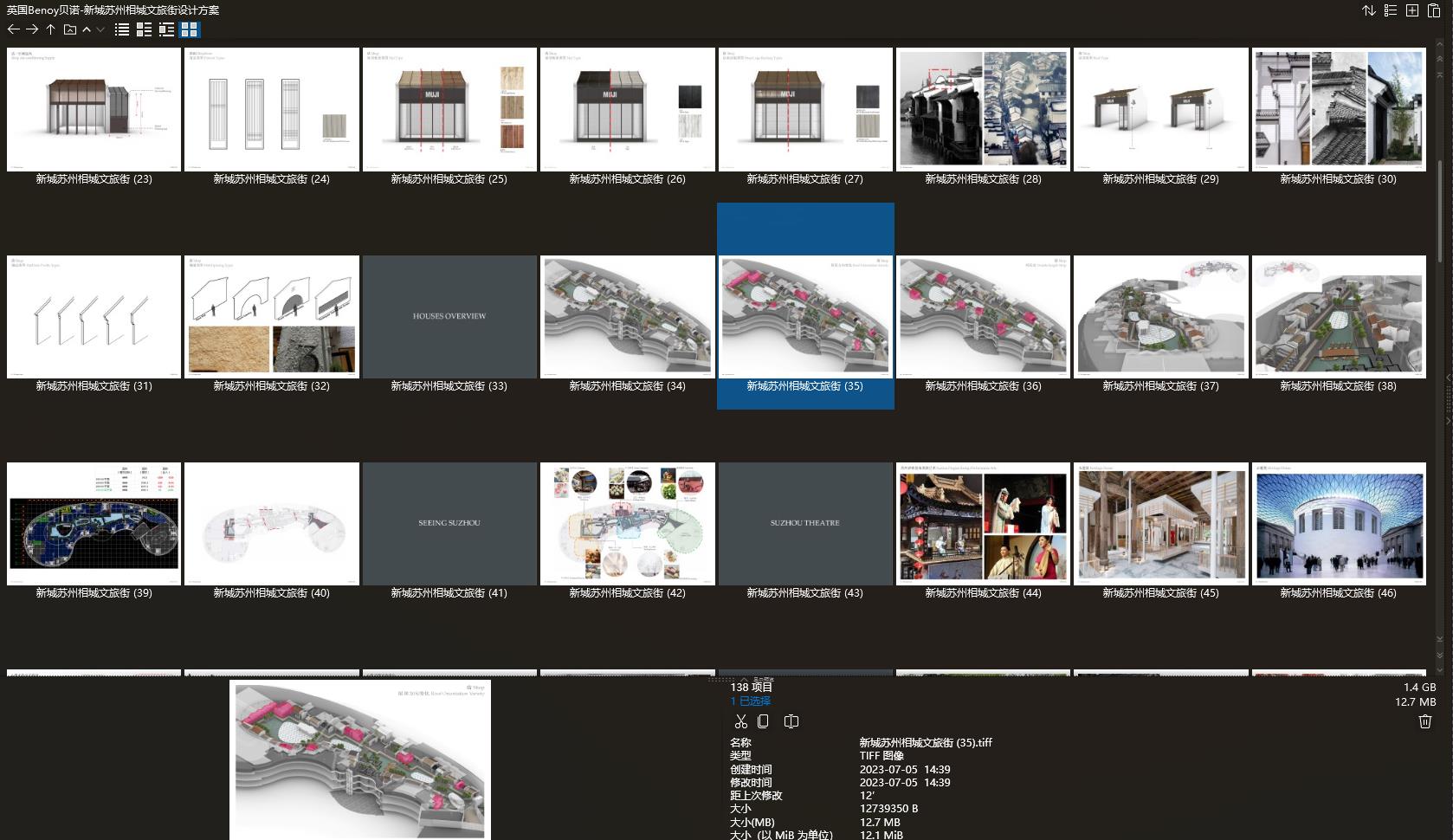Cut the selected file with scissors icon
The height and width of the screenshot is (840, 1453).
[740, 721]
